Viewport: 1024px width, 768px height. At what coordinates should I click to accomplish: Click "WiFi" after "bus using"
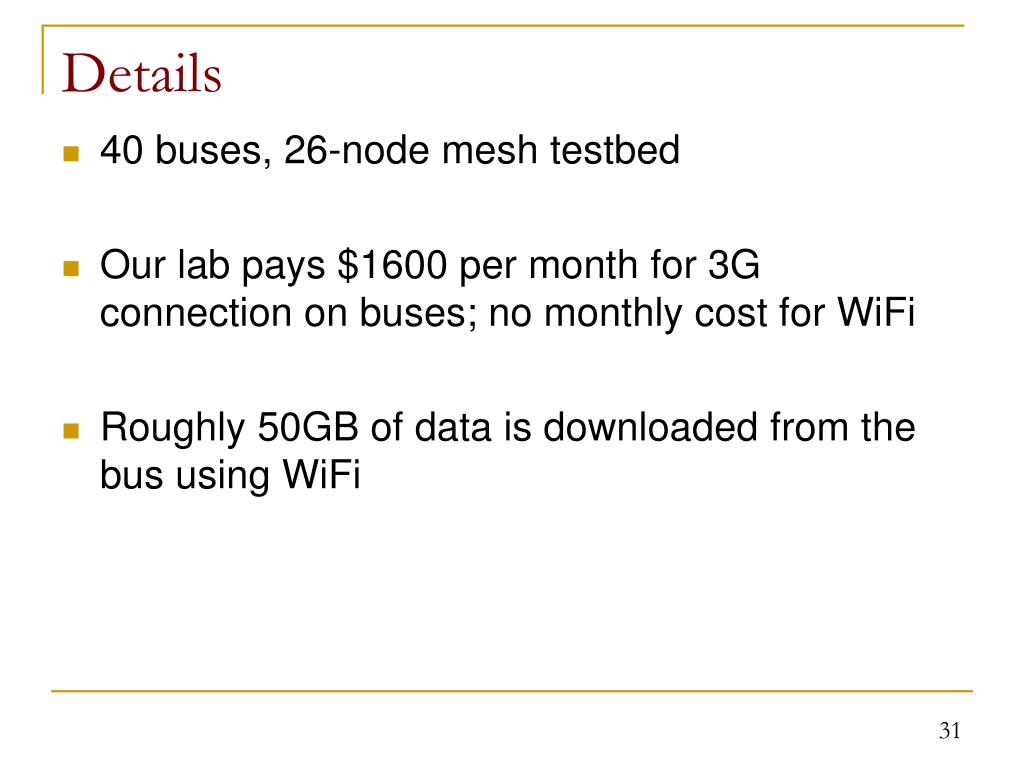(x=321, y=474)
